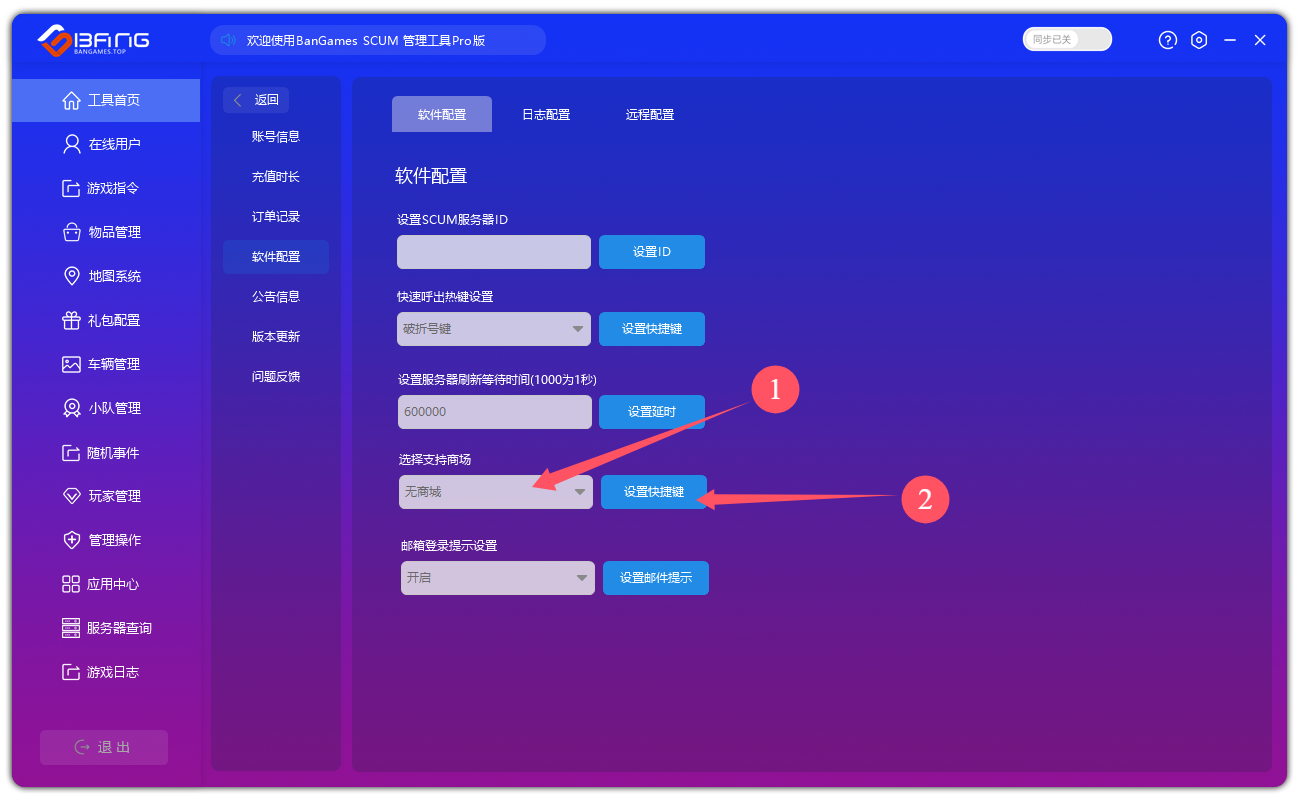
Task: Click the map pin icon beside 地图系统
Action: [71, 276]
